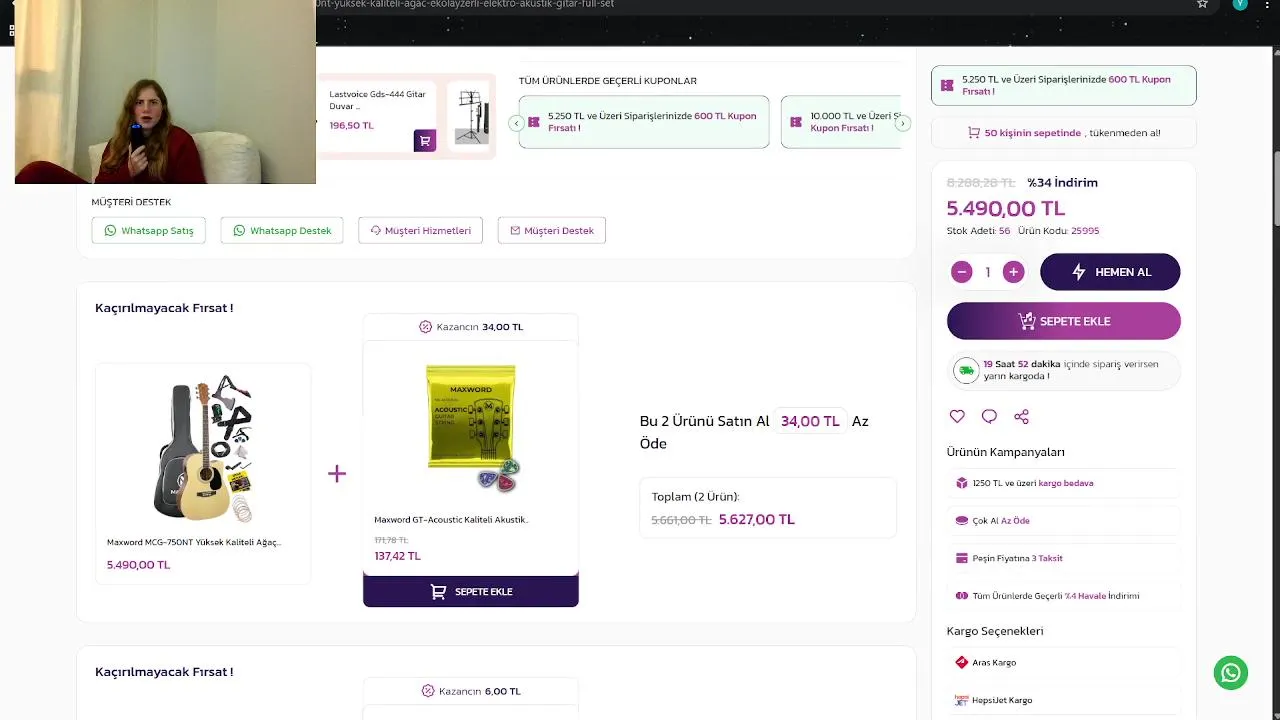1280x720 pixels.
Task: Click the HEMEN AL button
Action: point(1110,272)
